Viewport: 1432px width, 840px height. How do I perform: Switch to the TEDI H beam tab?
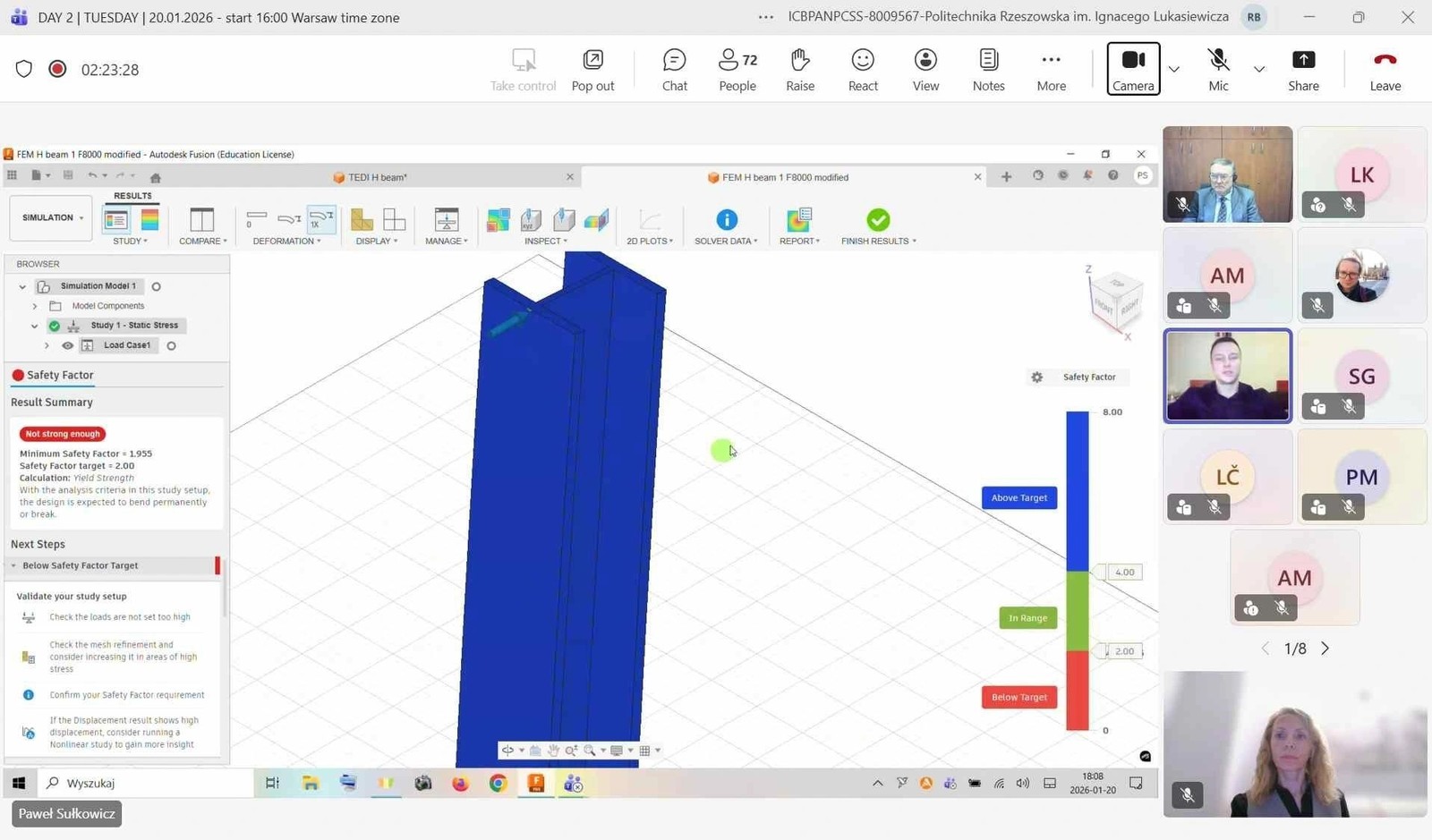click(x=377, y=177)
